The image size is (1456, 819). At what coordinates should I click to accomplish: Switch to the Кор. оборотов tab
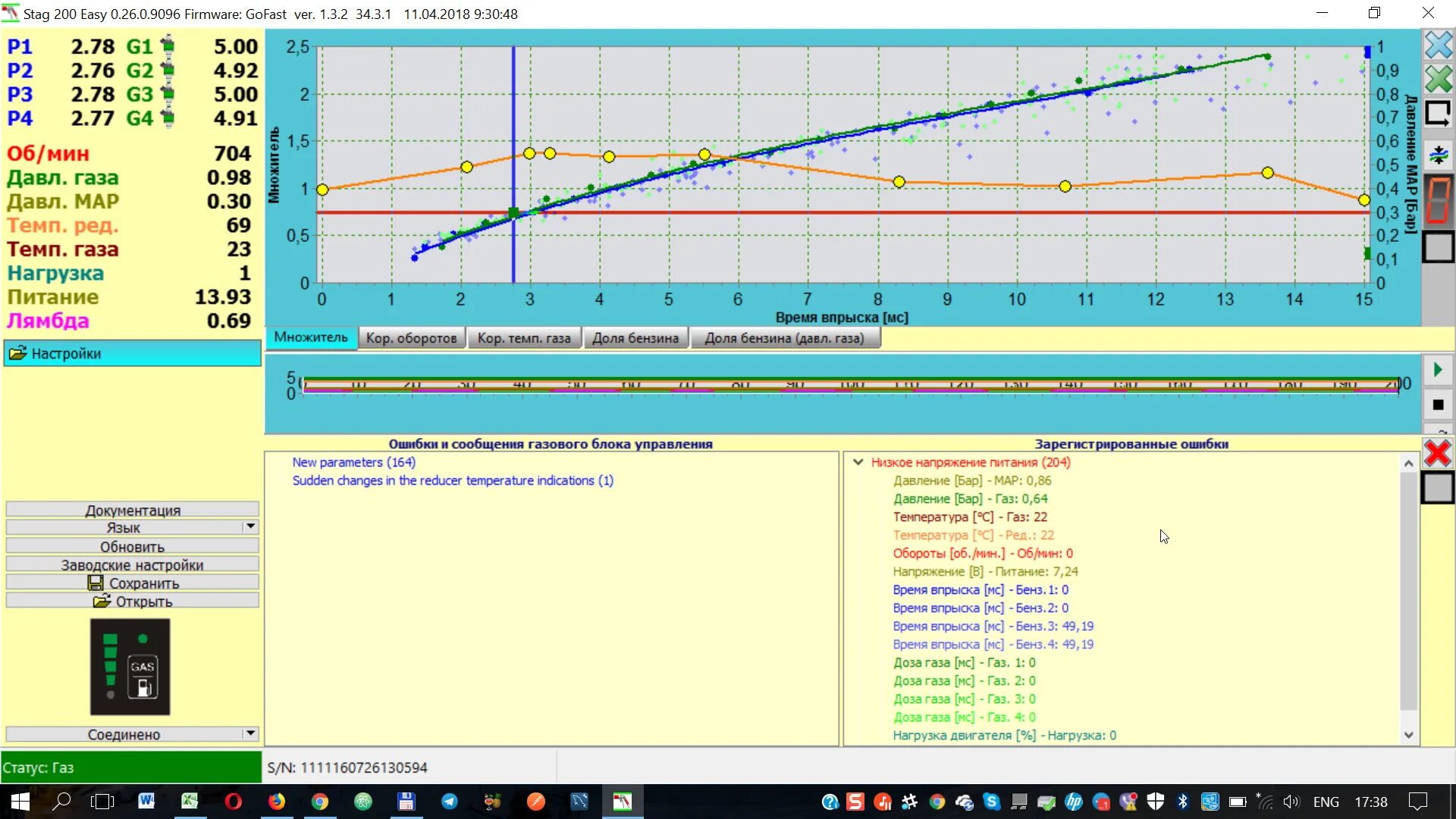(411, 338)
